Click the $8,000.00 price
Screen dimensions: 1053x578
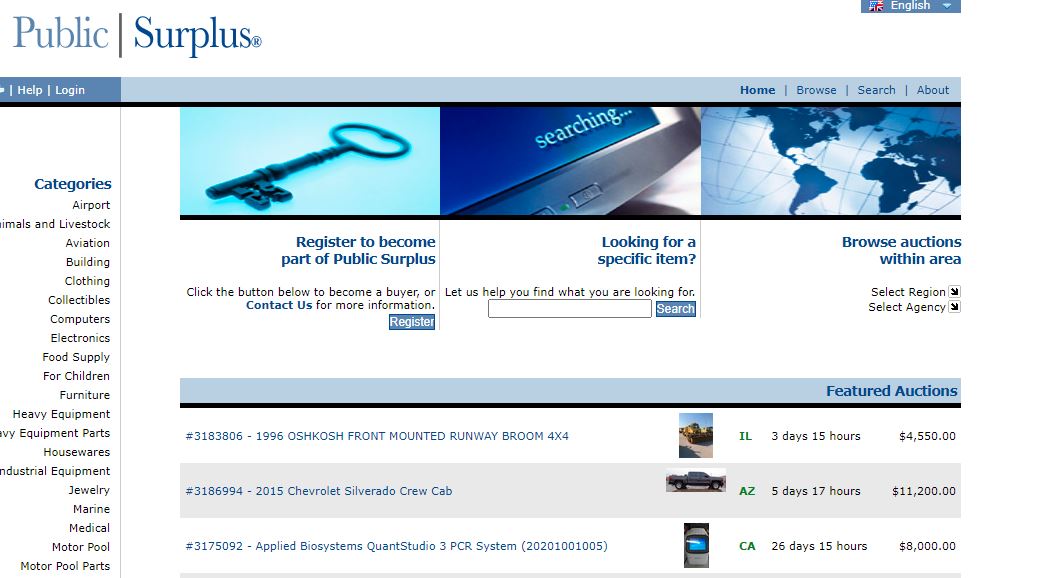pos(927,546)
